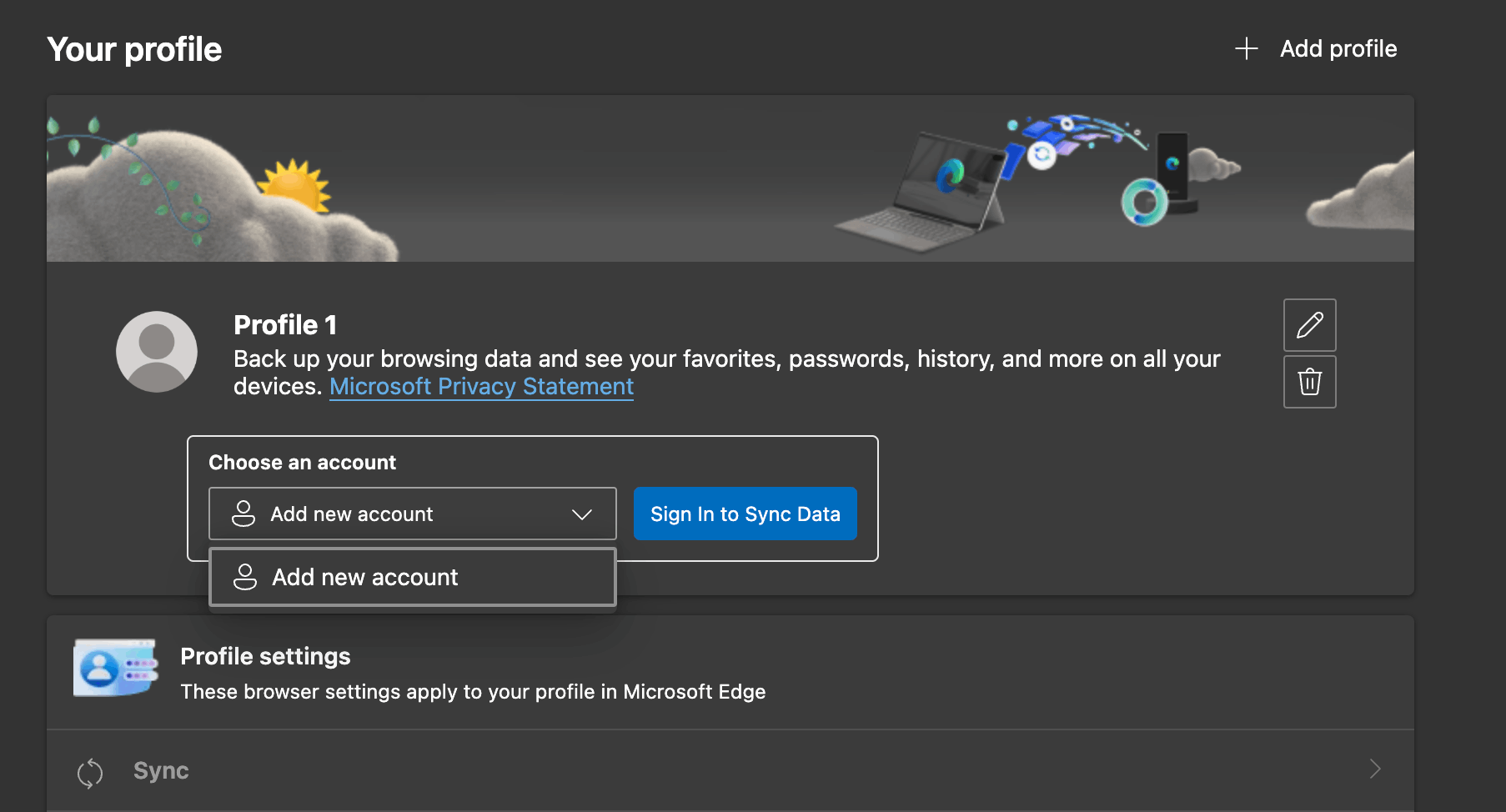Click Sign In to Sync Data

click(745, 514)
